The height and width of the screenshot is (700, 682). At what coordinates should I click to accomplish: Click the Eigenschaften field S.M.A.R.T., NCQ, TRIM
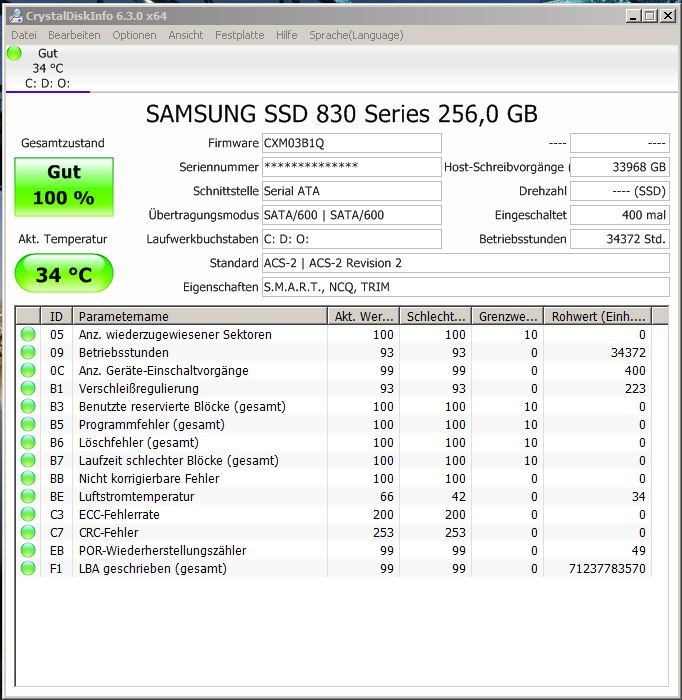tap(466, 287)
